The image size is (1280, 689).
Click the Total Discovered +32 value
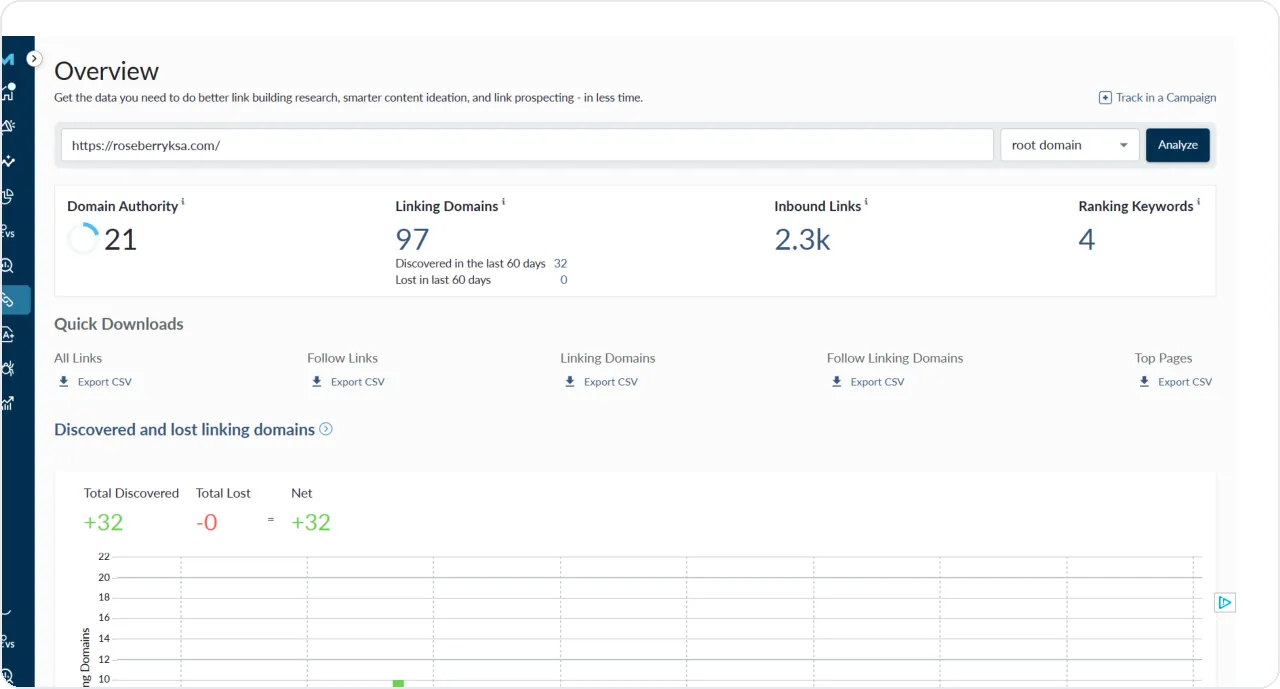tap(103, 522)
